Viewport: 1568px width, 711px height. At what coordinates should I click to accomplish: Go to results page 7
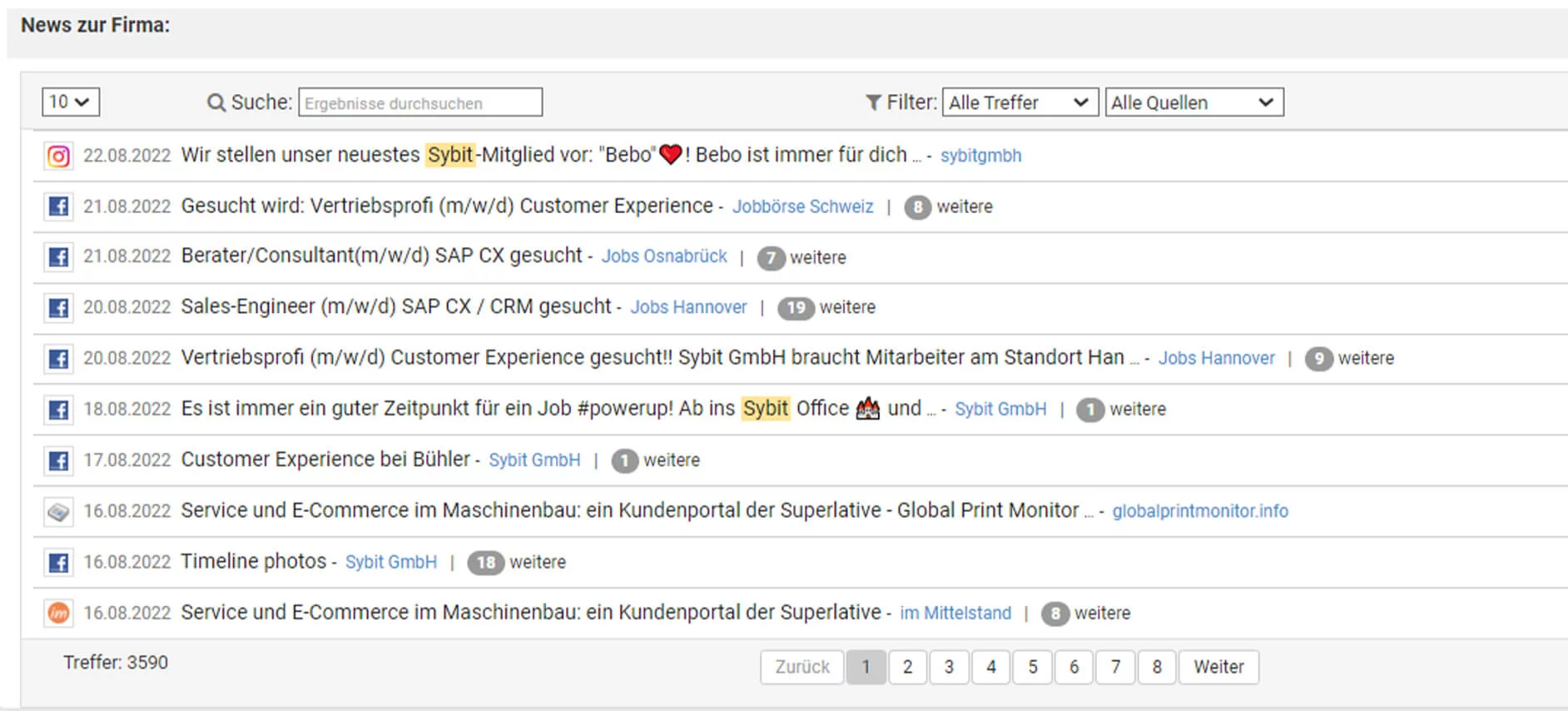pyautogui.click(x=1115, y=667)
